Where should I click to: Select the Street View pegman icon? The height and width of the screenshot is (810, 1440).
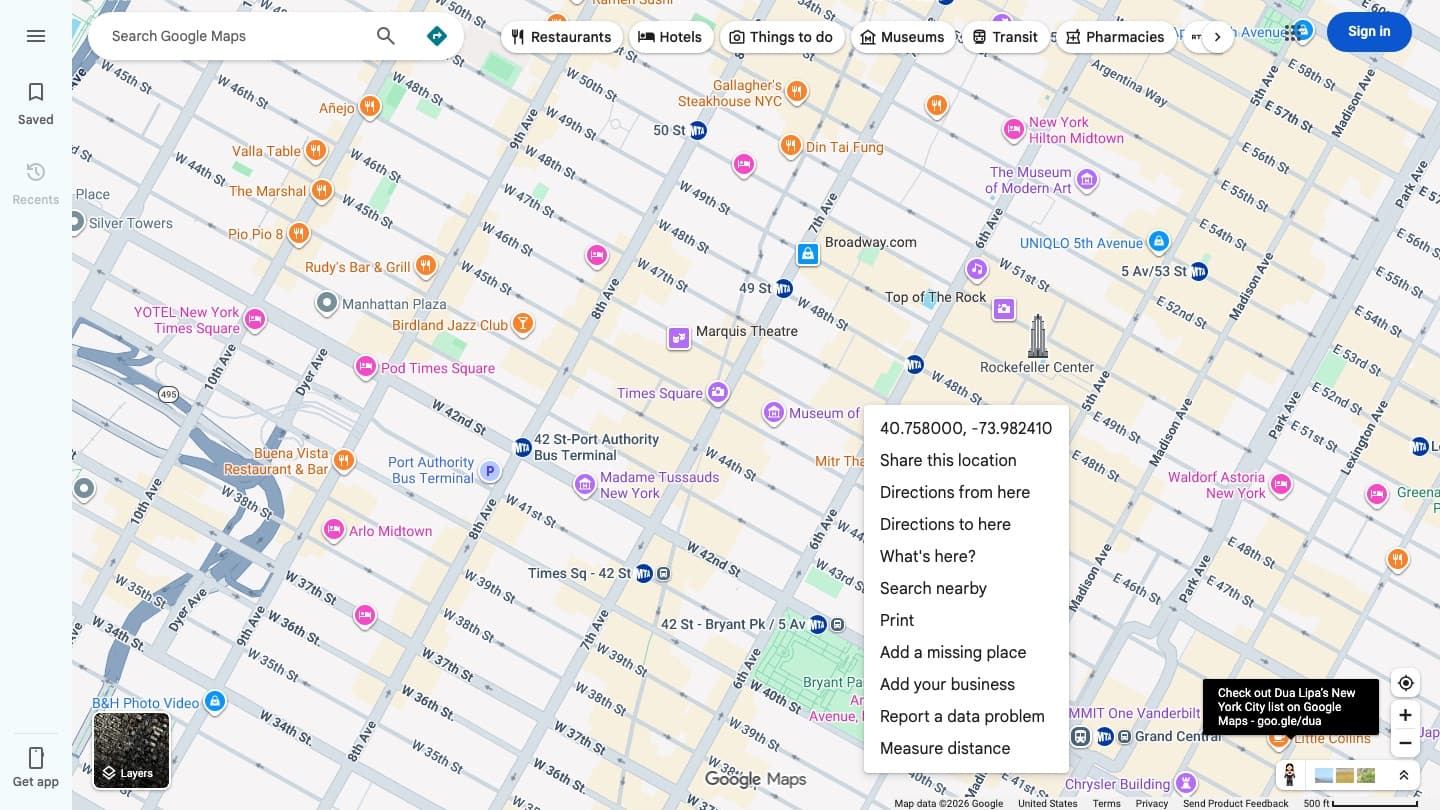(1290, 775)
